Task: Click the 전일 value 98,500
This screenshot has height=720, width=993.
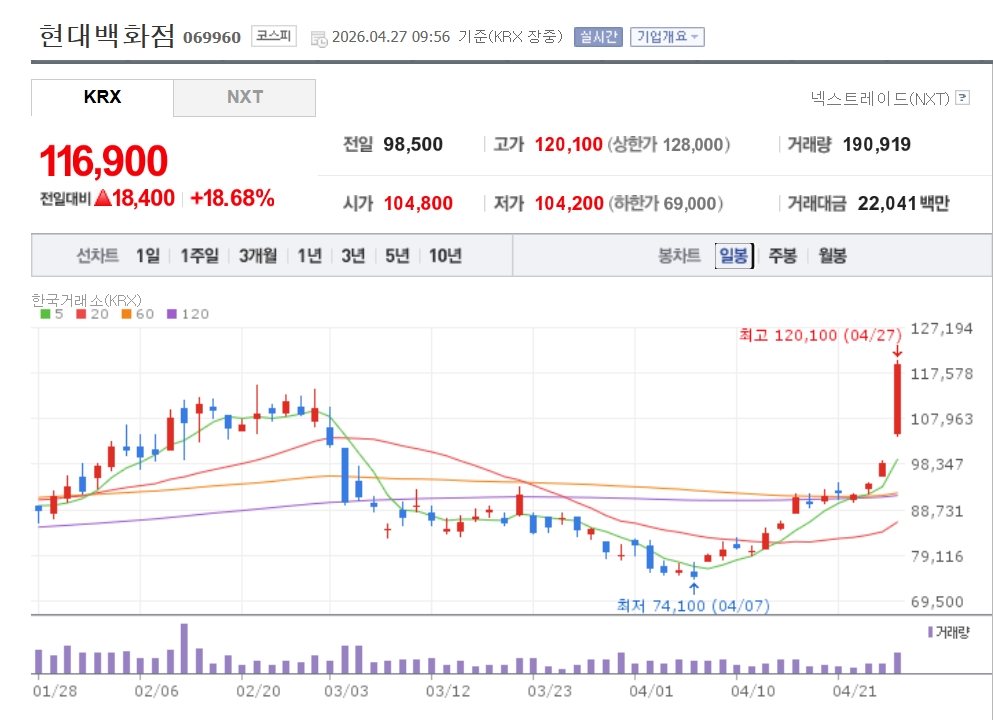Action: [413, 144]
